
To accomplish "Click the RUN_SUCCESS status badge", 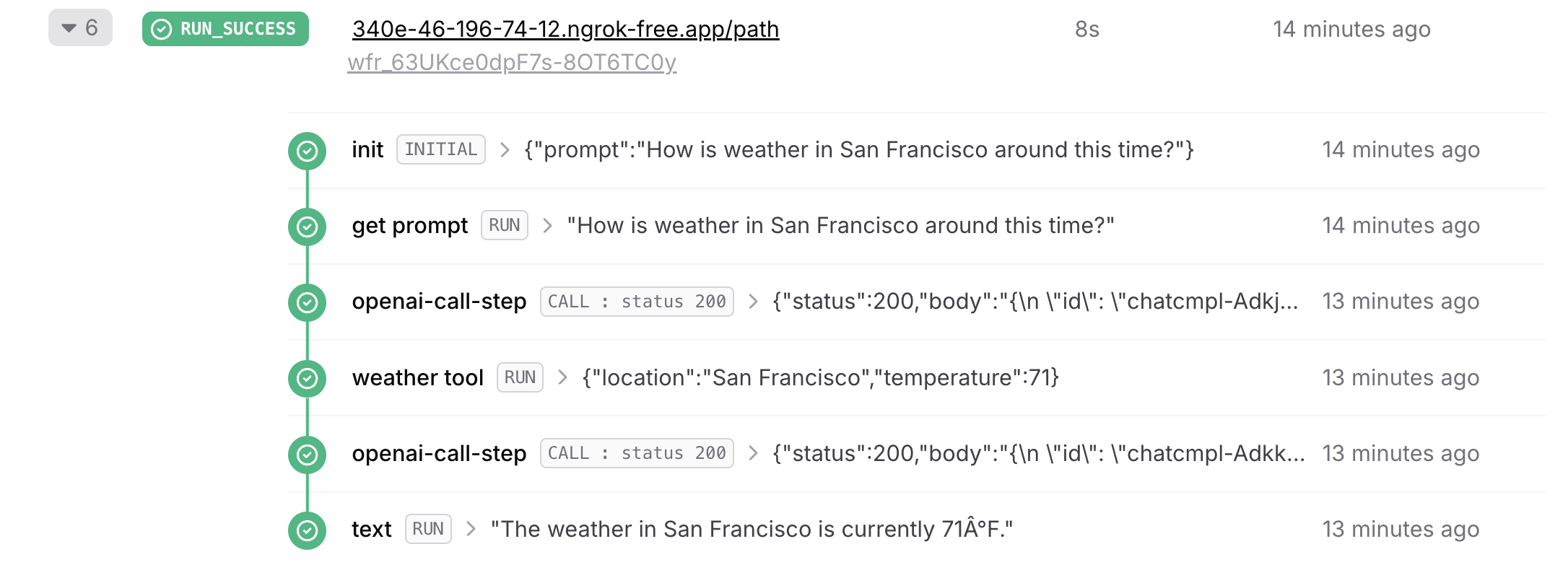I will [225, 29].
